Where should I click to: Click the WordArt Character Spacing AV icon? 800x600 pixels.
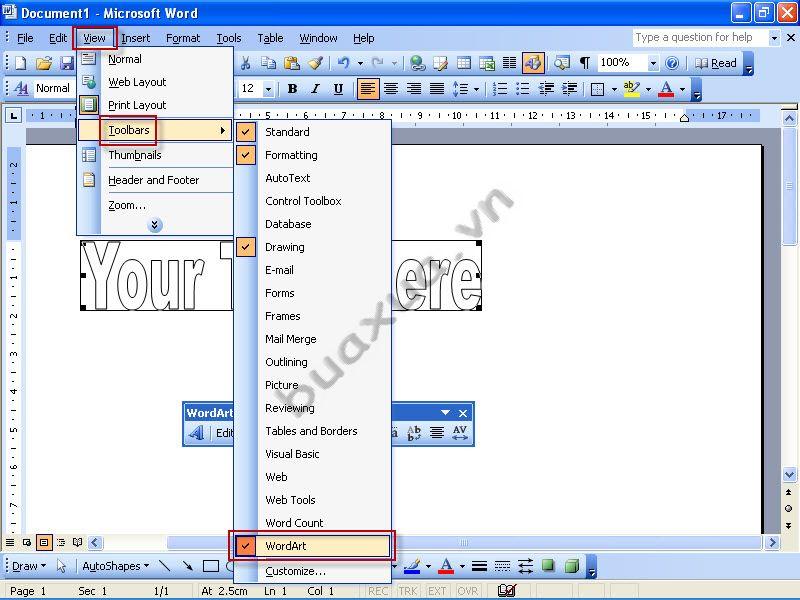(x=460, y=433)
